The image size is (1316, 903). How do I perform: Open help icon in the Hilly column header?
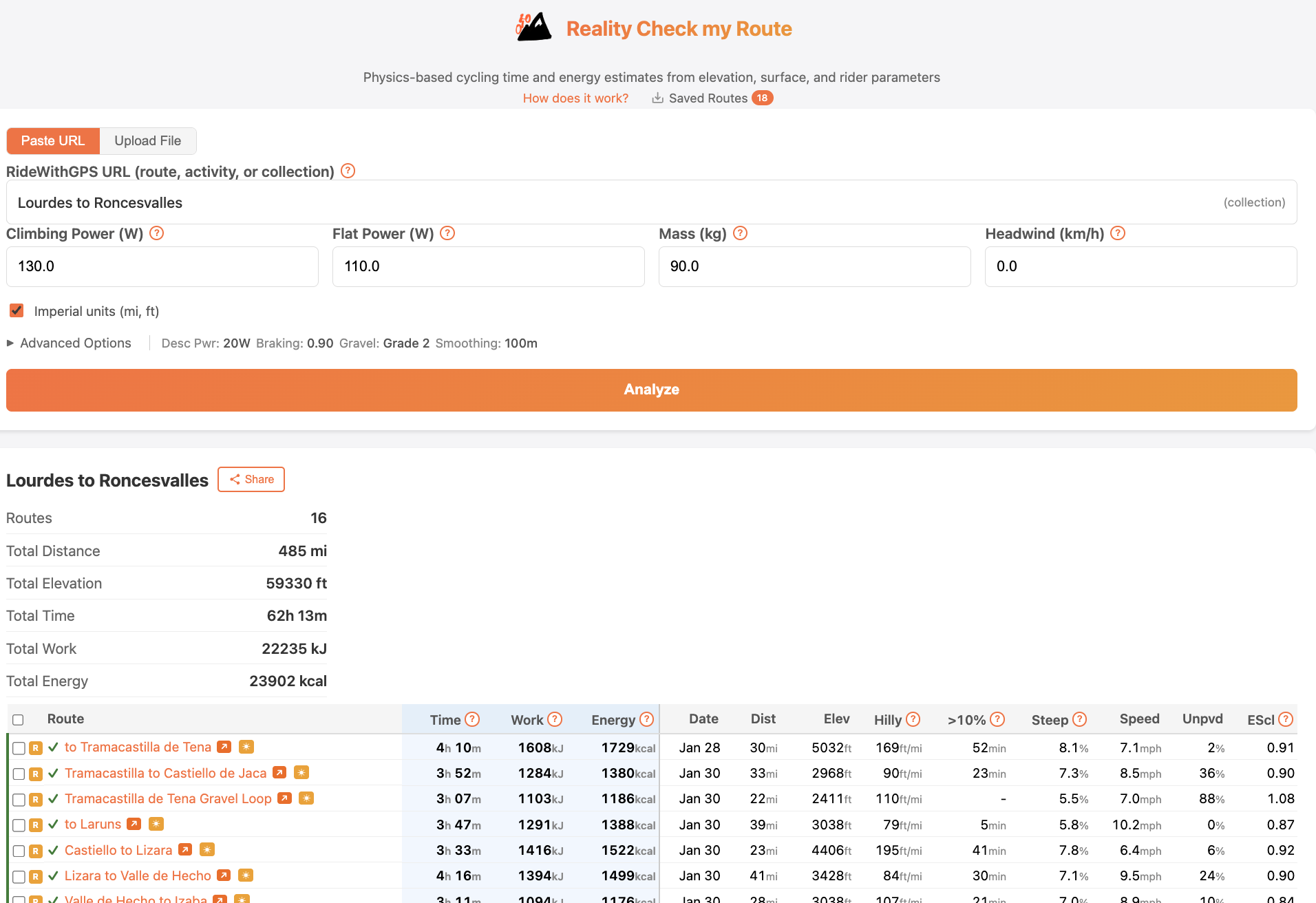click(x=915, y=719)
